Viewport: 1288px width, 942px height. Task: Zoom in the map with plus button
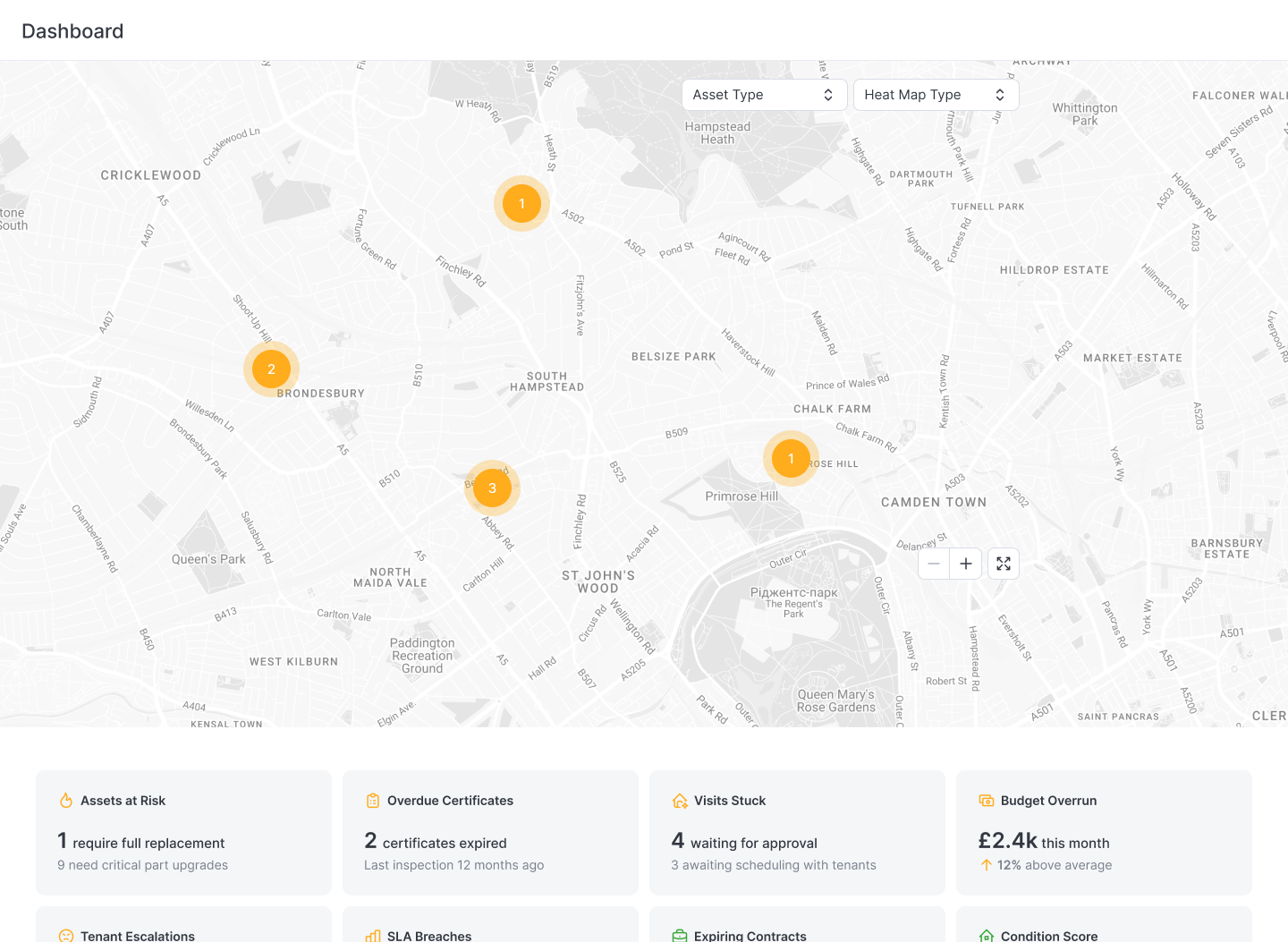coord(966,564)
